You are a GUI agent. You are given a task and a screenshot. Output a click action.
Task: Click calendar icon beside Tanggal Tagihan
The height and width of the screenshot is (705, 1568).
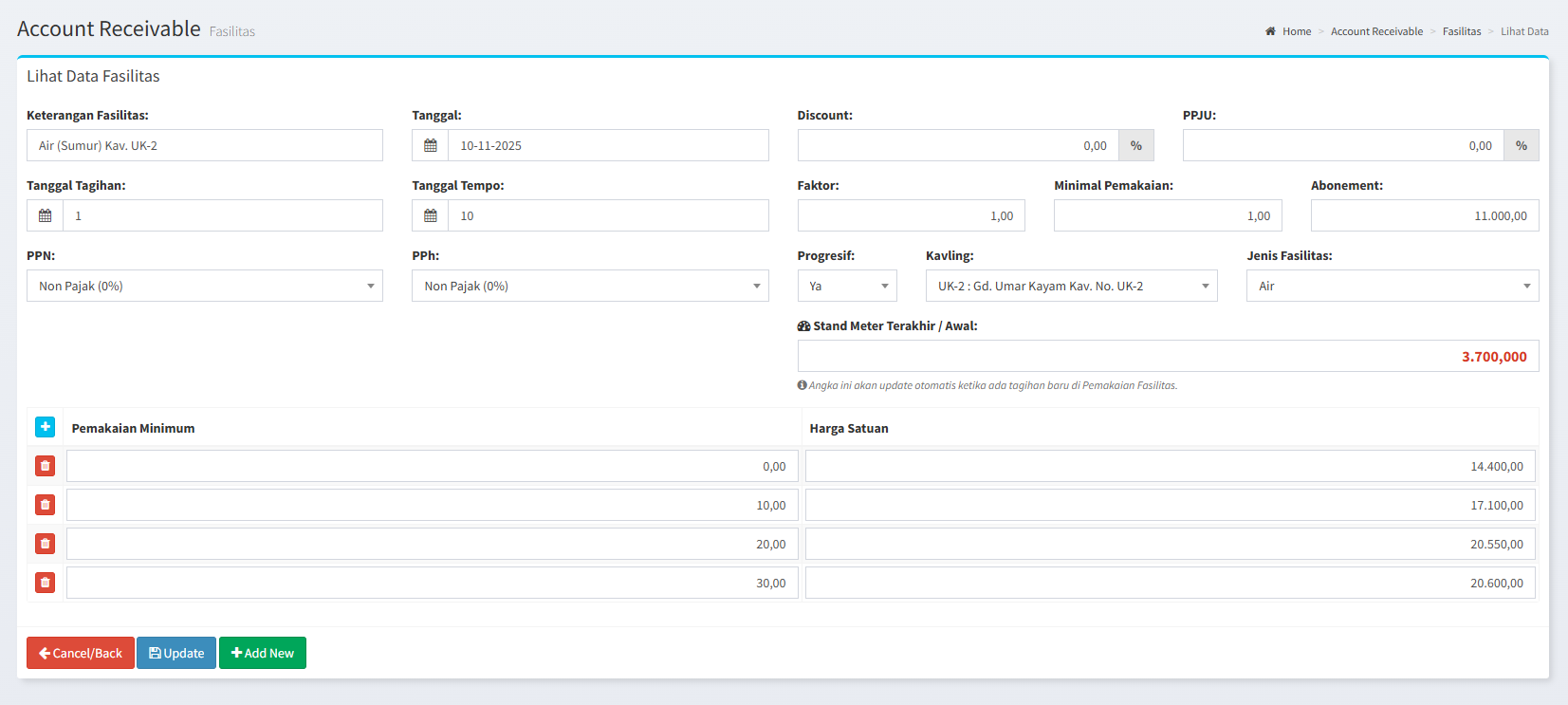[x=45, y=215]
